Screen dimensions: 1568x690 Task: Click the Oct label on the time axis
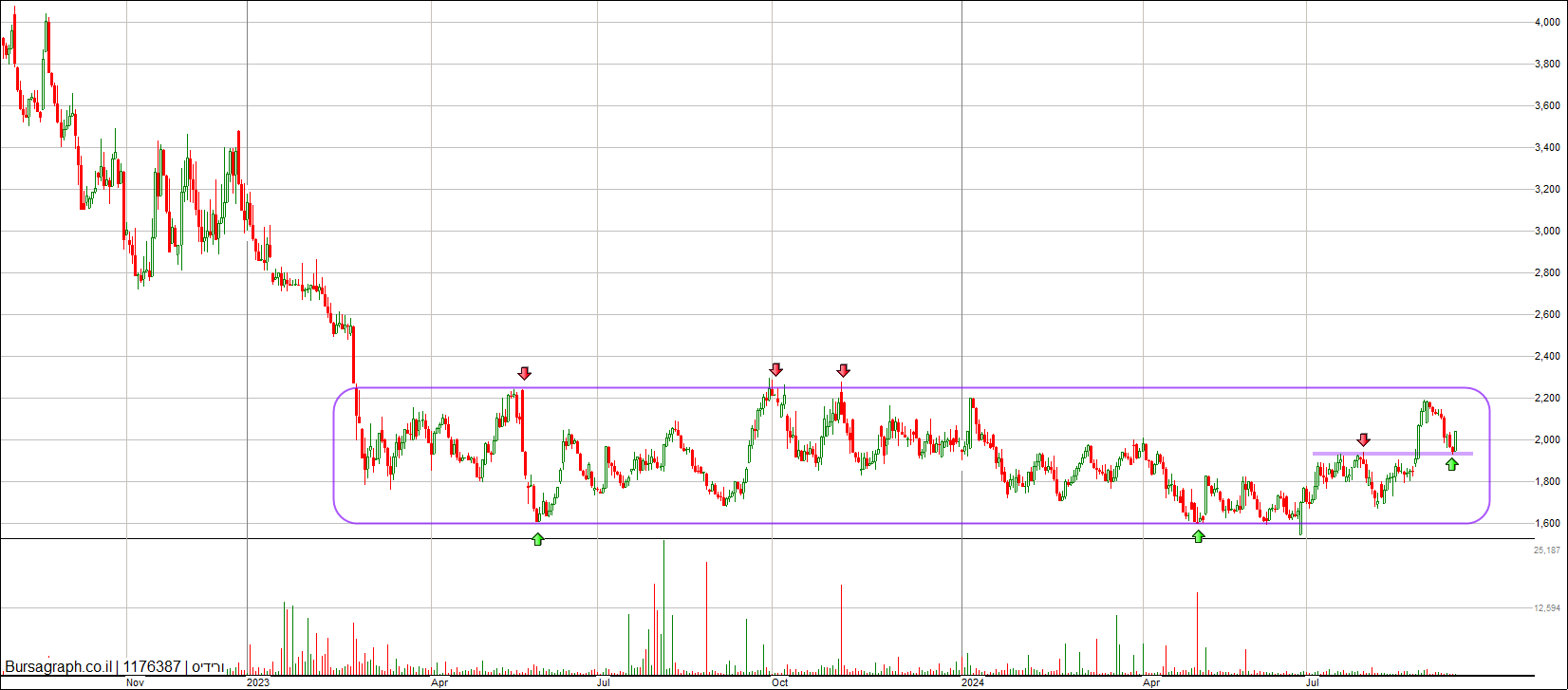(x=779, y=682)
